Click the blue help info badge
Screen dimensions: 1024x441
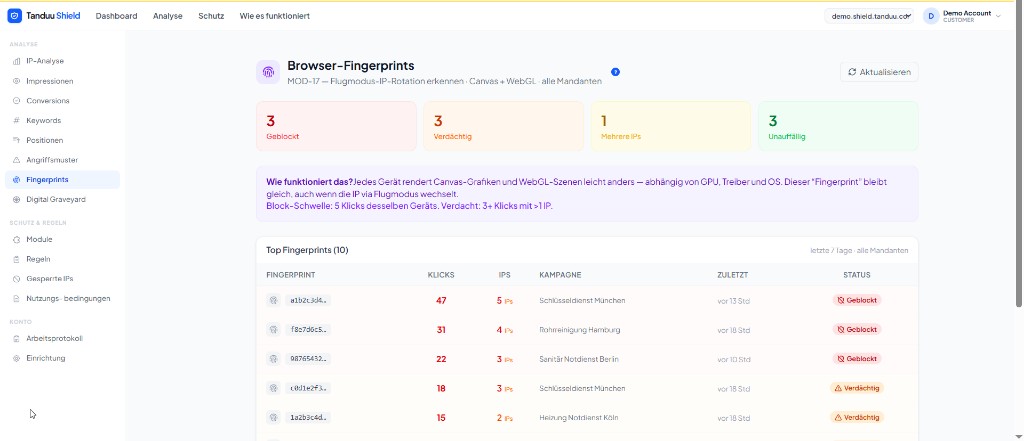pos(615,72)
